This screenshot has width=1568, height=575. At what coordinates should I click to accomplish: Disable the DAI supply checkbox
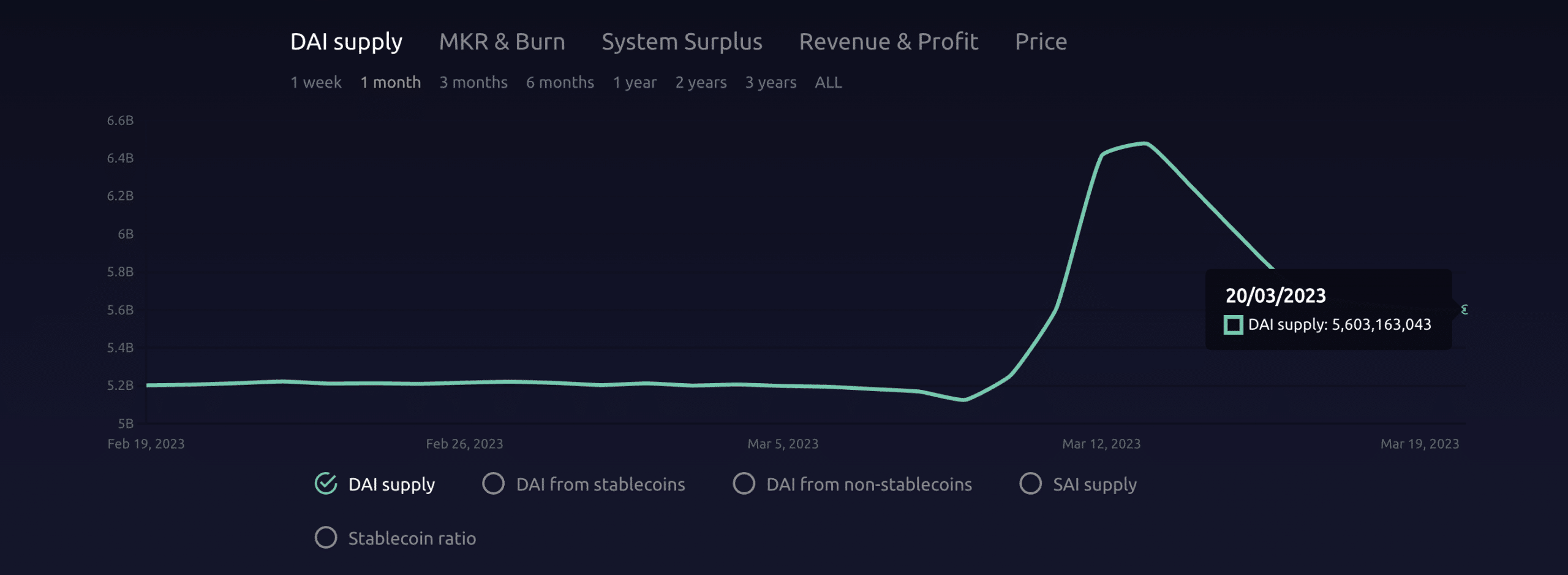click(x=325, y=484)
